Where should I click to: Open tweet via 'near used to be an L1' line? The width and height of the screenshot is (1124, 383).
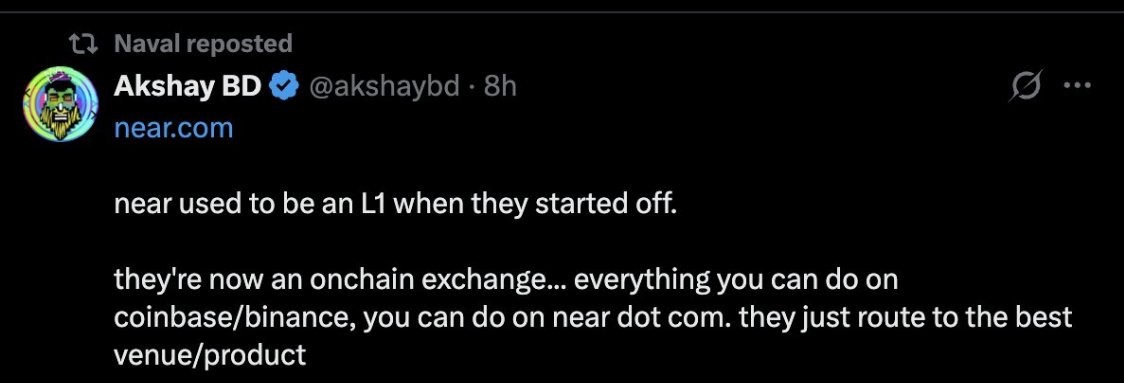[x=395, y=206]
